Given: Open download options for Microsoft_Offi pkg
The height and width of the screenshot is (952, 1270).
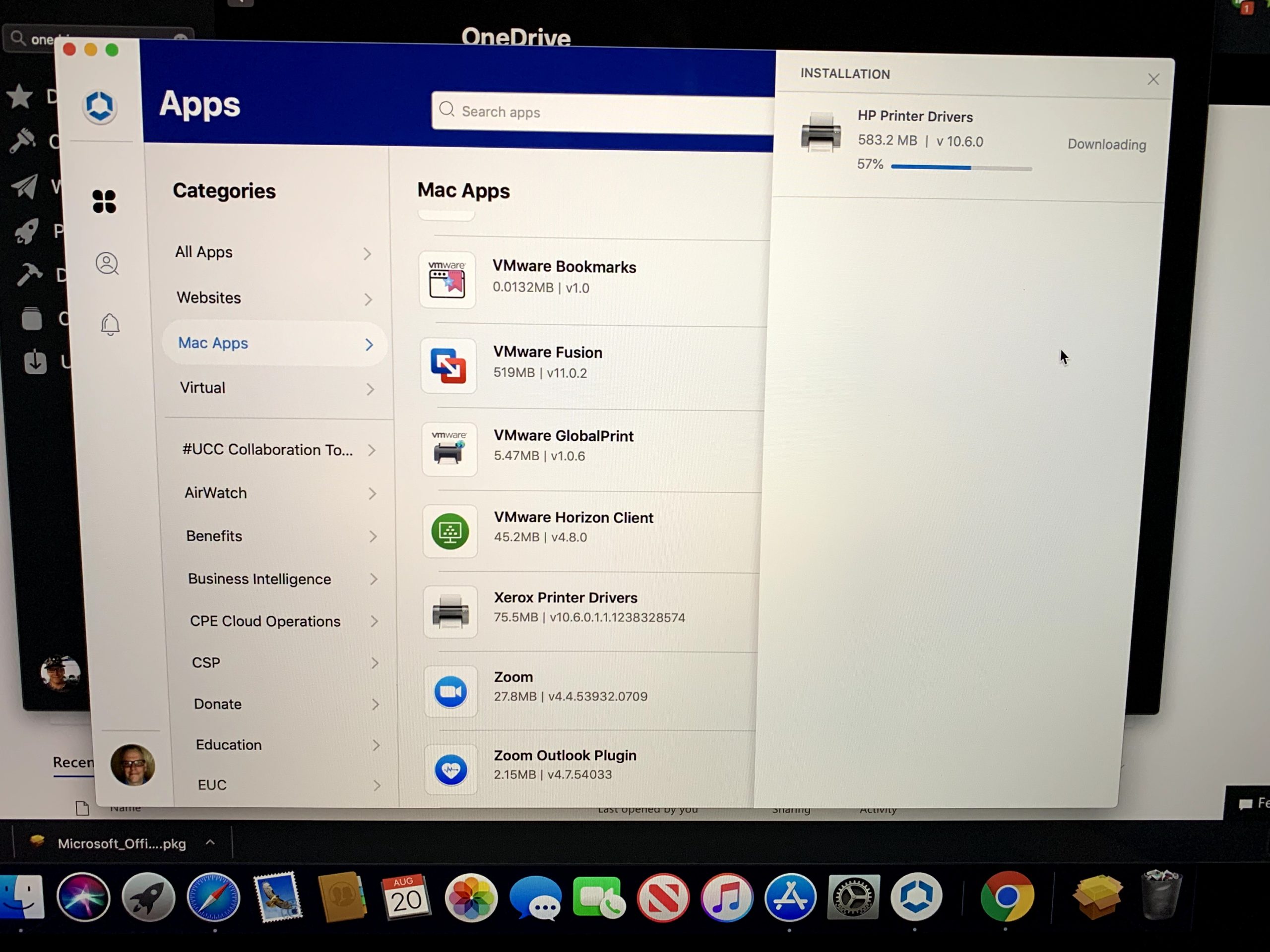Looking at the screenshot, I should click(x=210, y=842).
